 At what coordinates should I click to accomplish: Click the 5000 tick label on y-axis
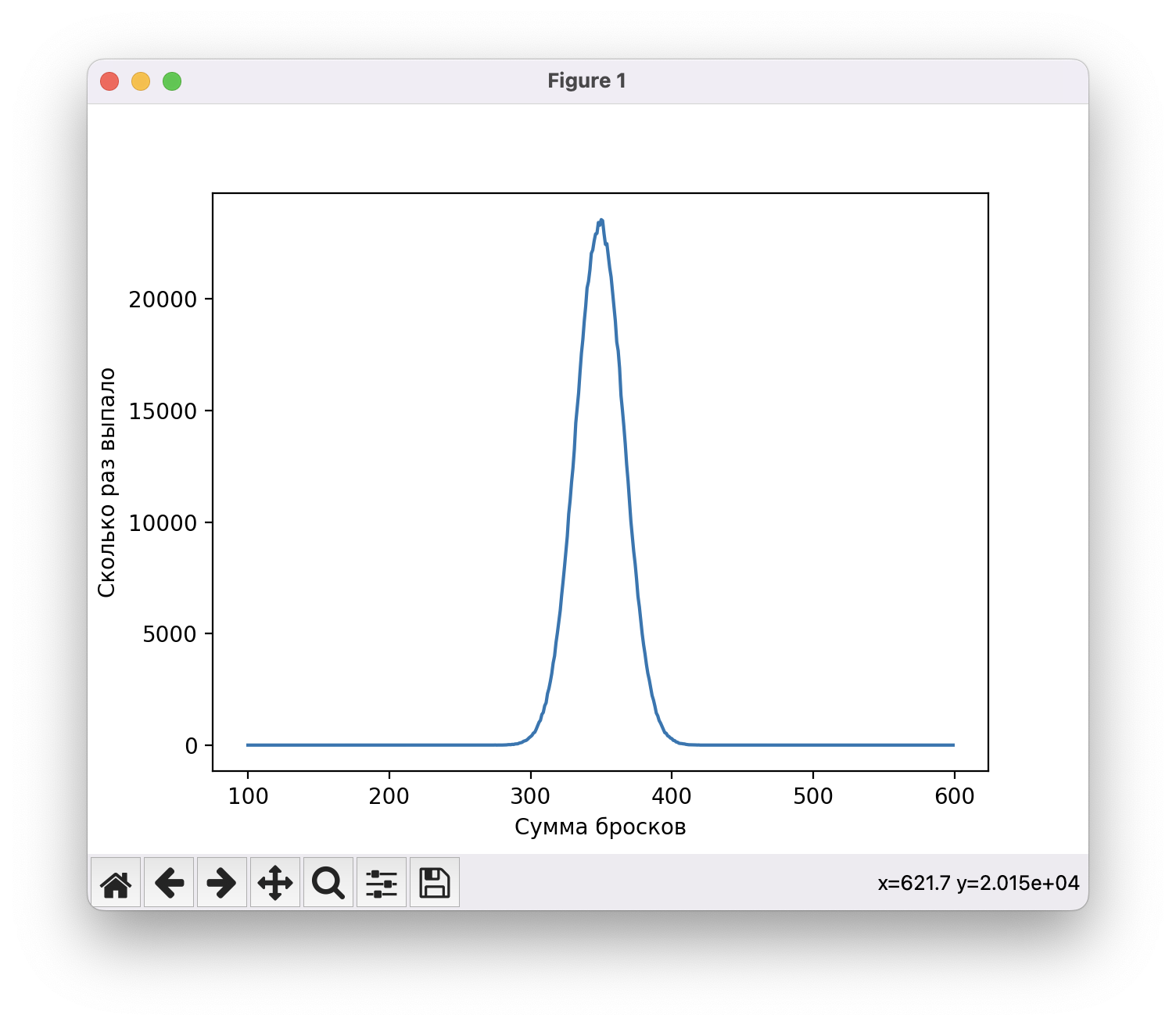tap(170, 634)
